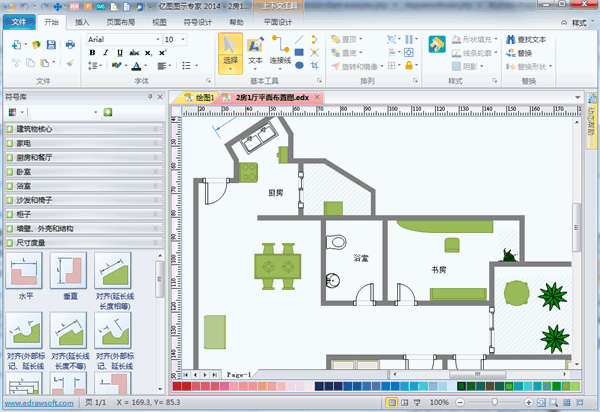Screen dimensions: 600x412
Task: Select the 垂直 vertical dimension shape
Action: [69, 276]
